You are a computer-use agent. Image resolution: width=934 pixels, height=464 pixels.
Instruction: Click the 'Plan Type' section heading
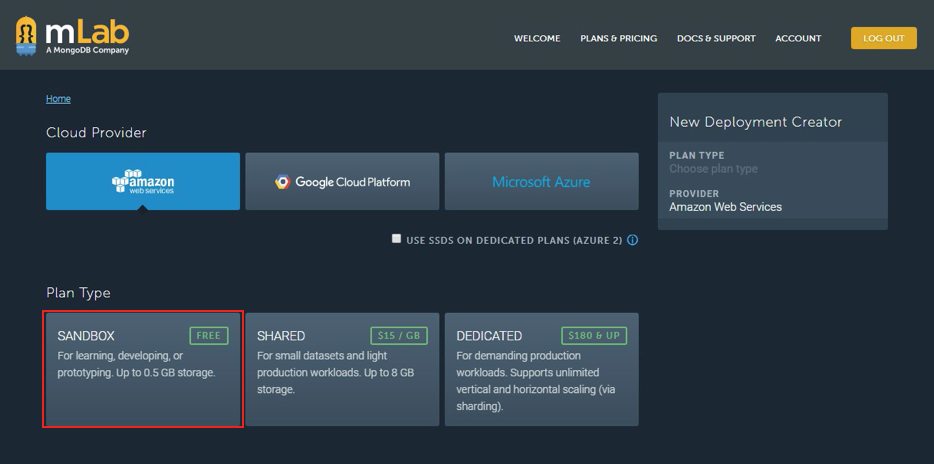pyautogui.click(x=78, y=293)
